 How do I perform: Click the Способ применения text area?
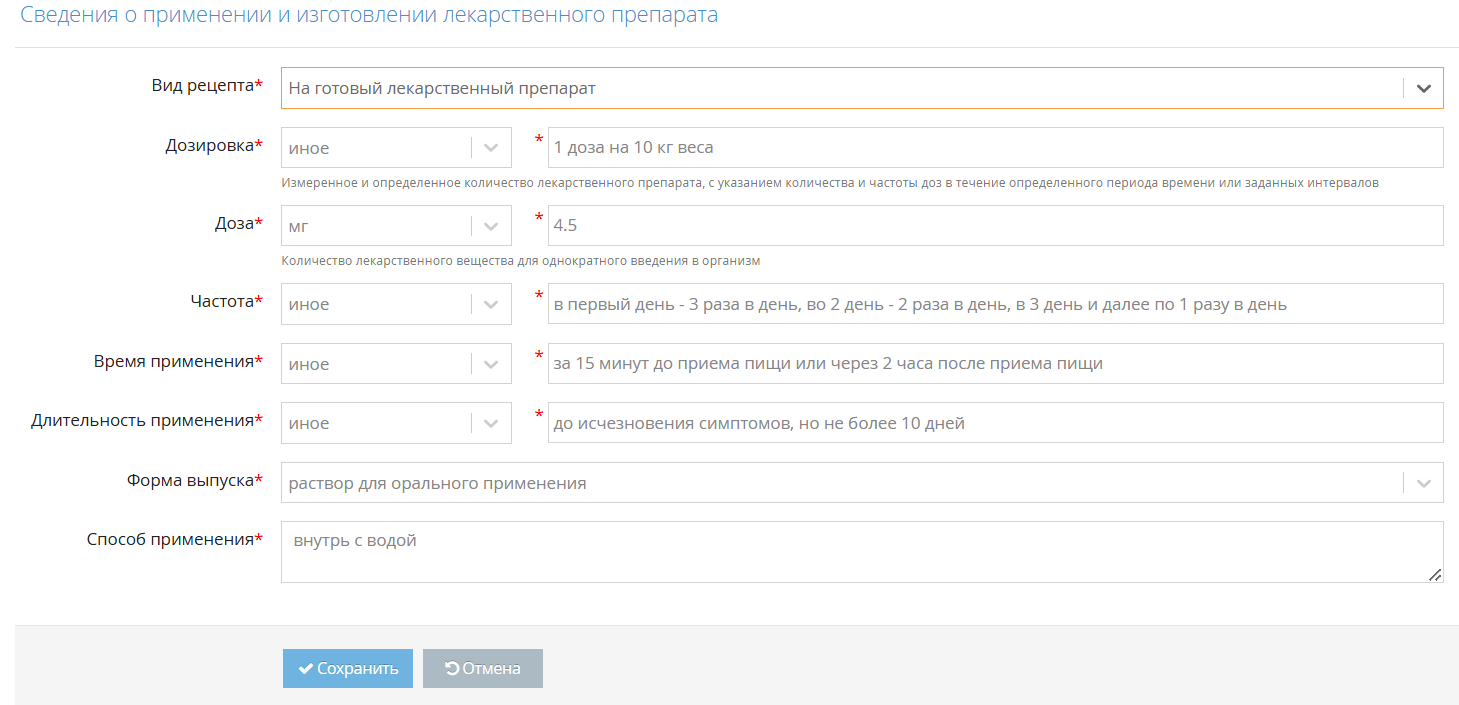[x=860, y=552]
